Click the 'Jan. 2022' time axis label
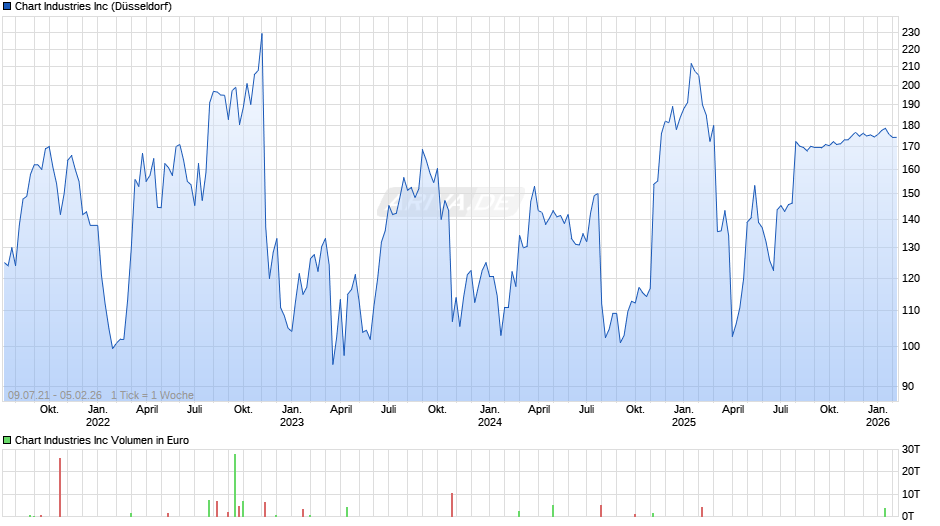 click(98, 416)
